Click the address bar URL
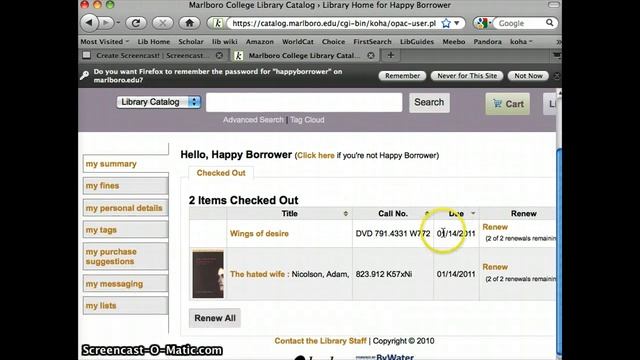The image size is (640, 360). (334, 23)
